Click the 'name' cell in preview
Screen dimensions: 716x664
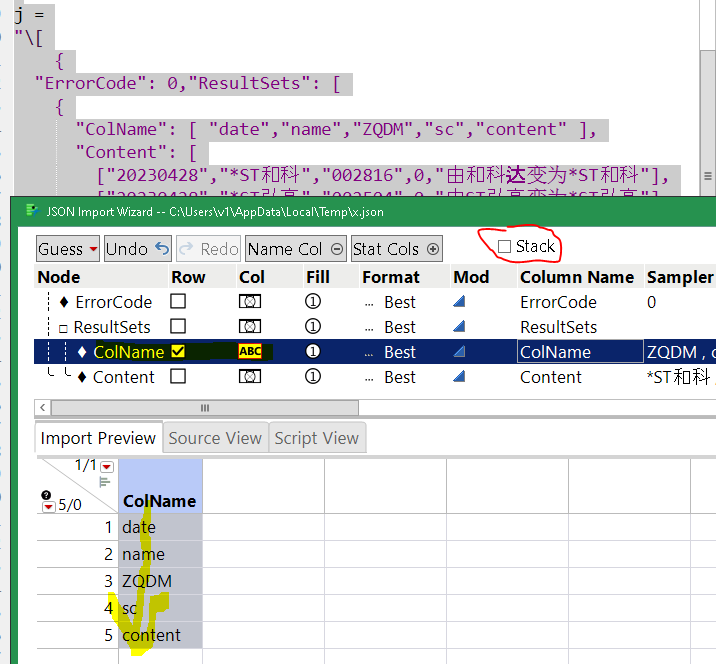[160, 554]
